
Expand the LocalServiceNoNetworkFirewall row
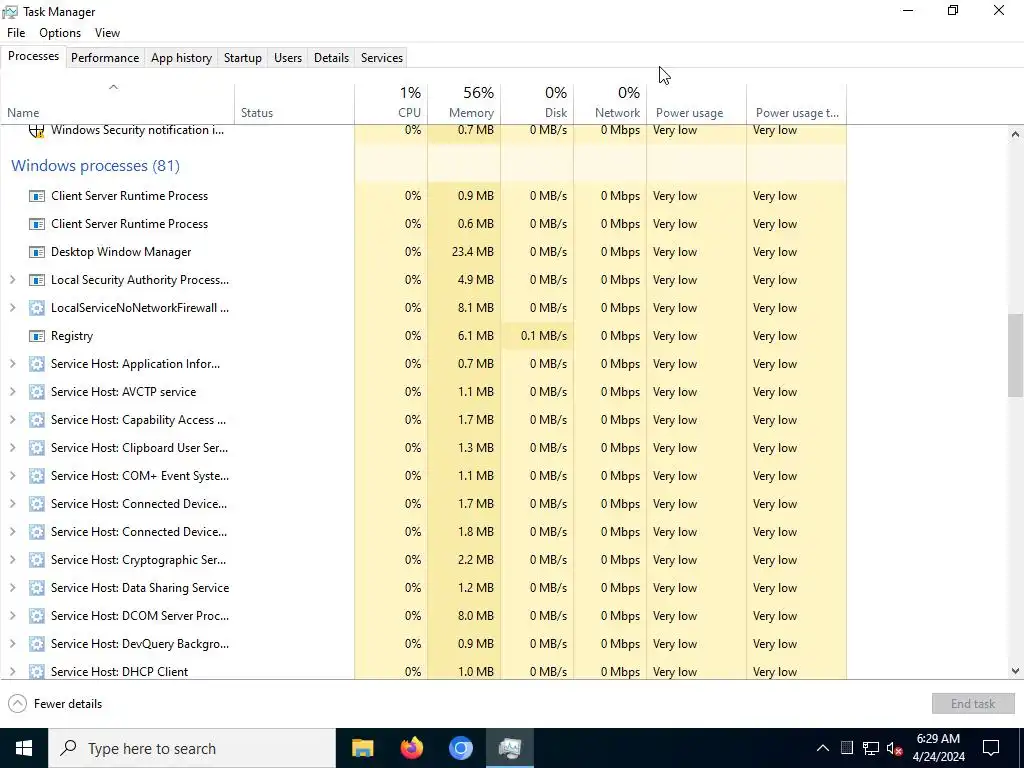point(12,308)
